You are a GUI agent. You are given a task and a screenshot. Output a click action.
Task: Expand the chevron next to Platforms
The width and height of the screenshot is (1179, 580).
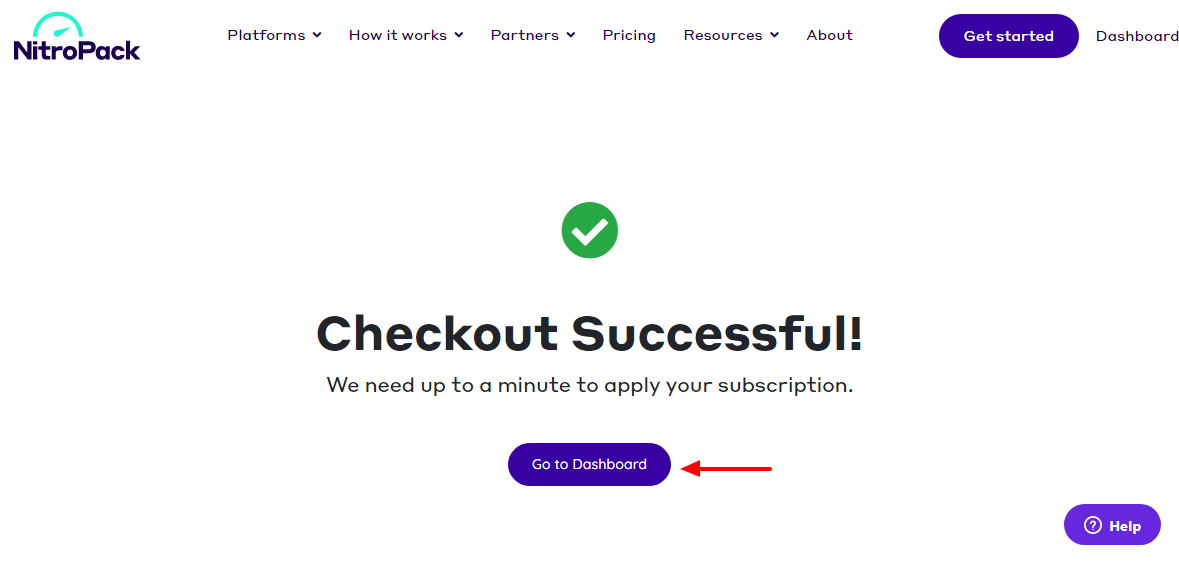coord(317,35)
